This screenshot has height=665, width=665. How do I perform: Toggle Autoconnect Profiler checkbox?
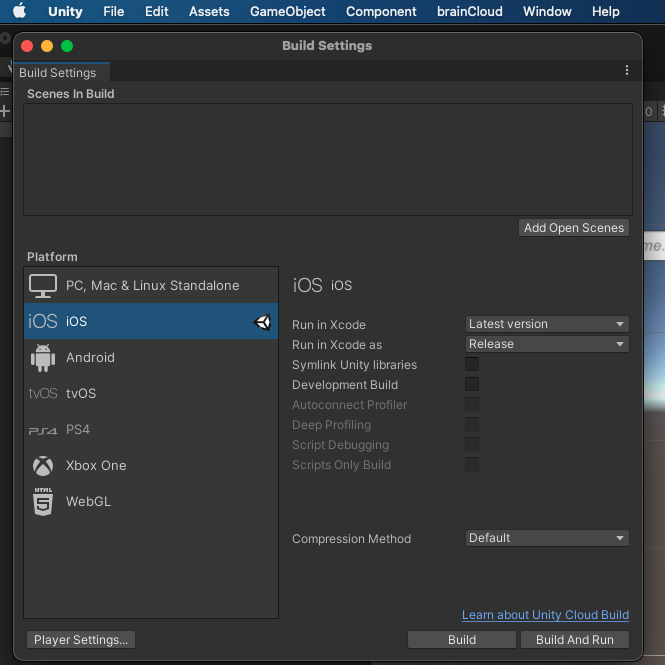coord(472,404)
